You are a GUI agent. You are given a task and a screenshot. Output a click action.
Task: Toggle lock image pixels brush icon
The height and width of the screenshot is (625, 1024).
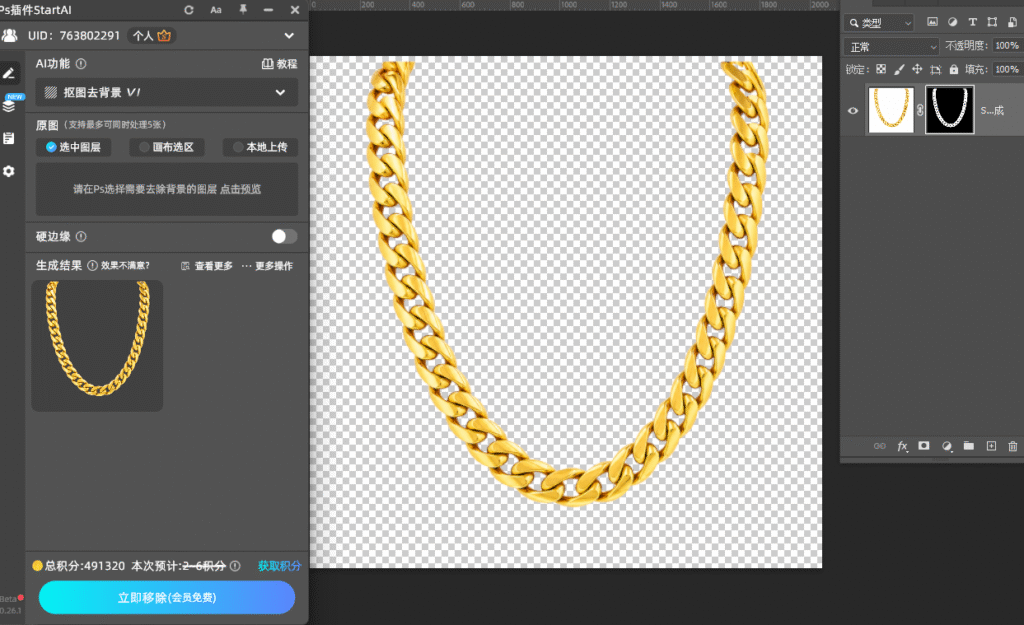tap(899, 69)
